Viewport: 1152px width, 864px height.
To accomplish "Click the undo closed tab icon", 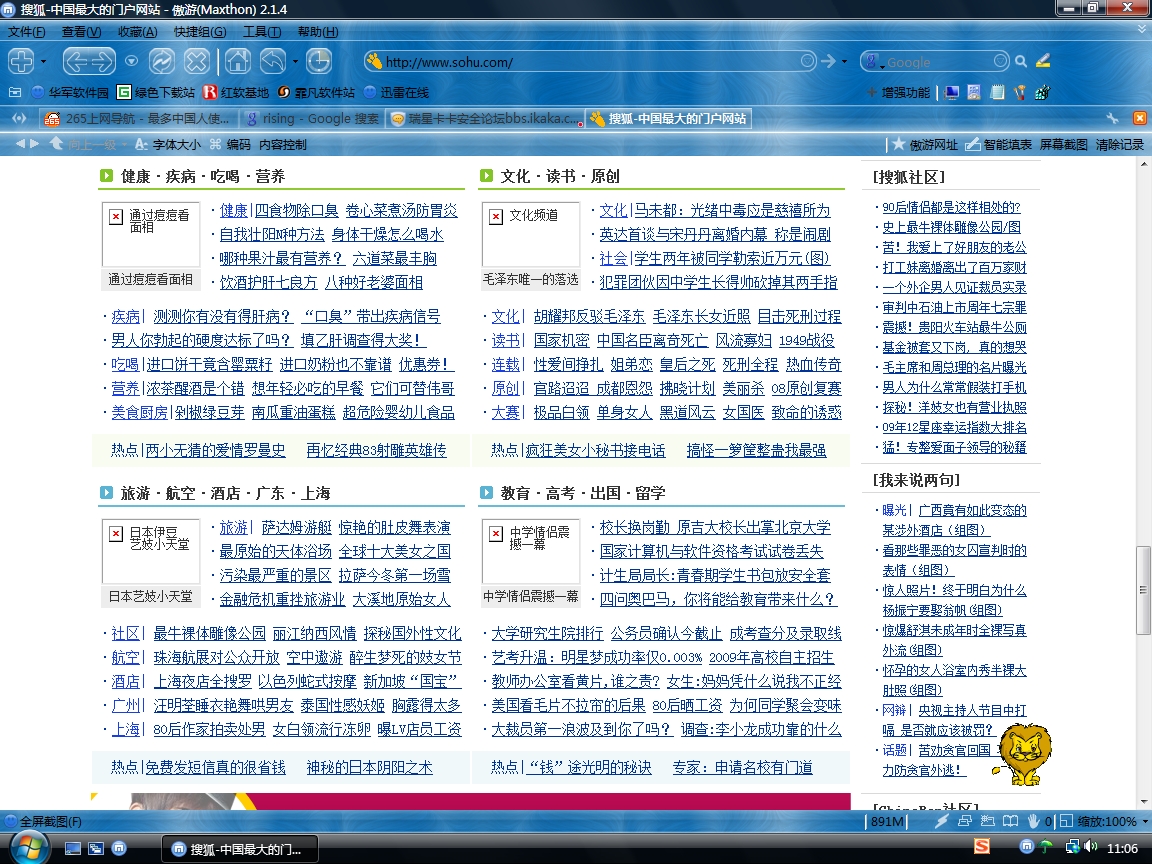I will point(273,61).
